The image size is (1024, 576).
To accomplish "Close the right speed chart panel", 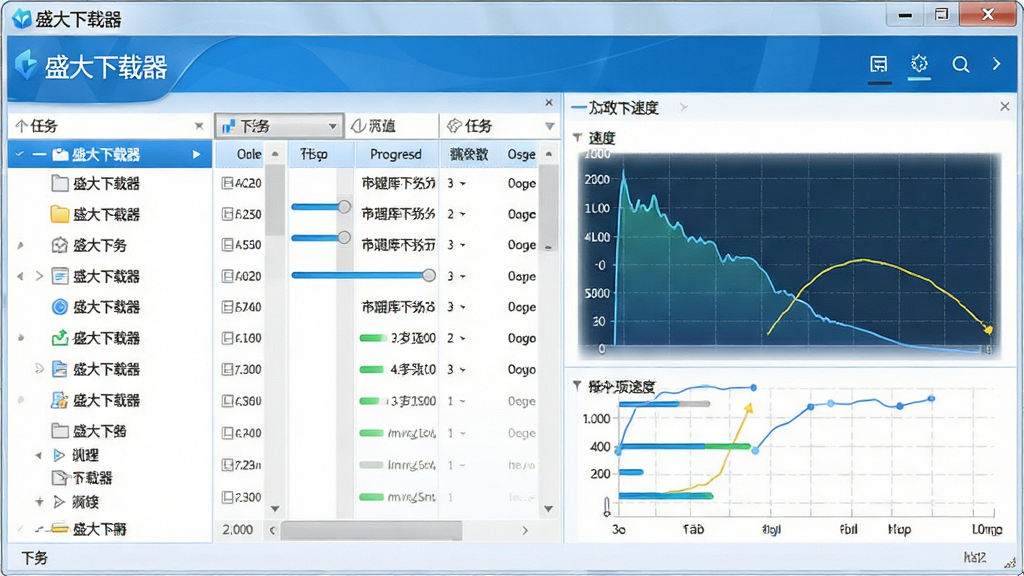I will click(x=1004, y=106).
